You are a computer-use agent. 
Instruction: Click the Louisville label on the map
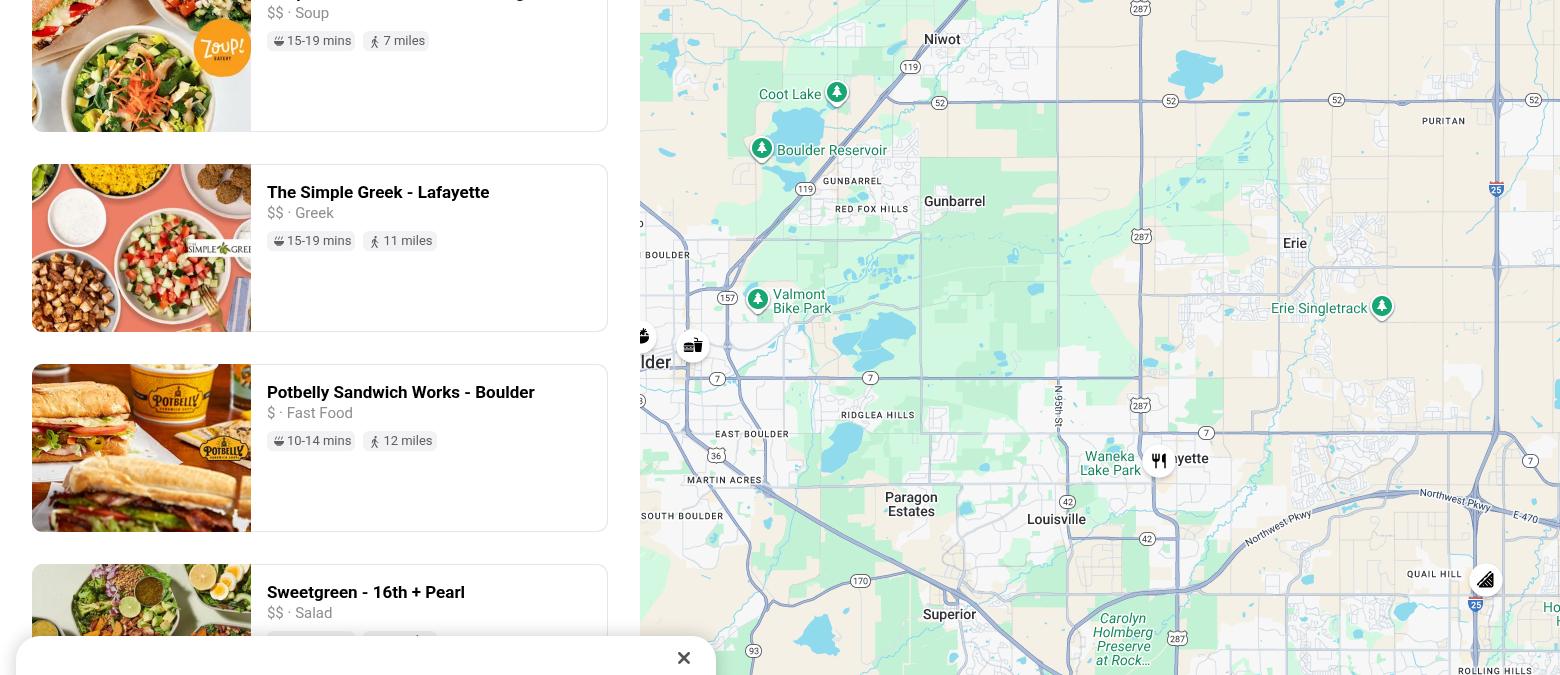(1056, 520)
